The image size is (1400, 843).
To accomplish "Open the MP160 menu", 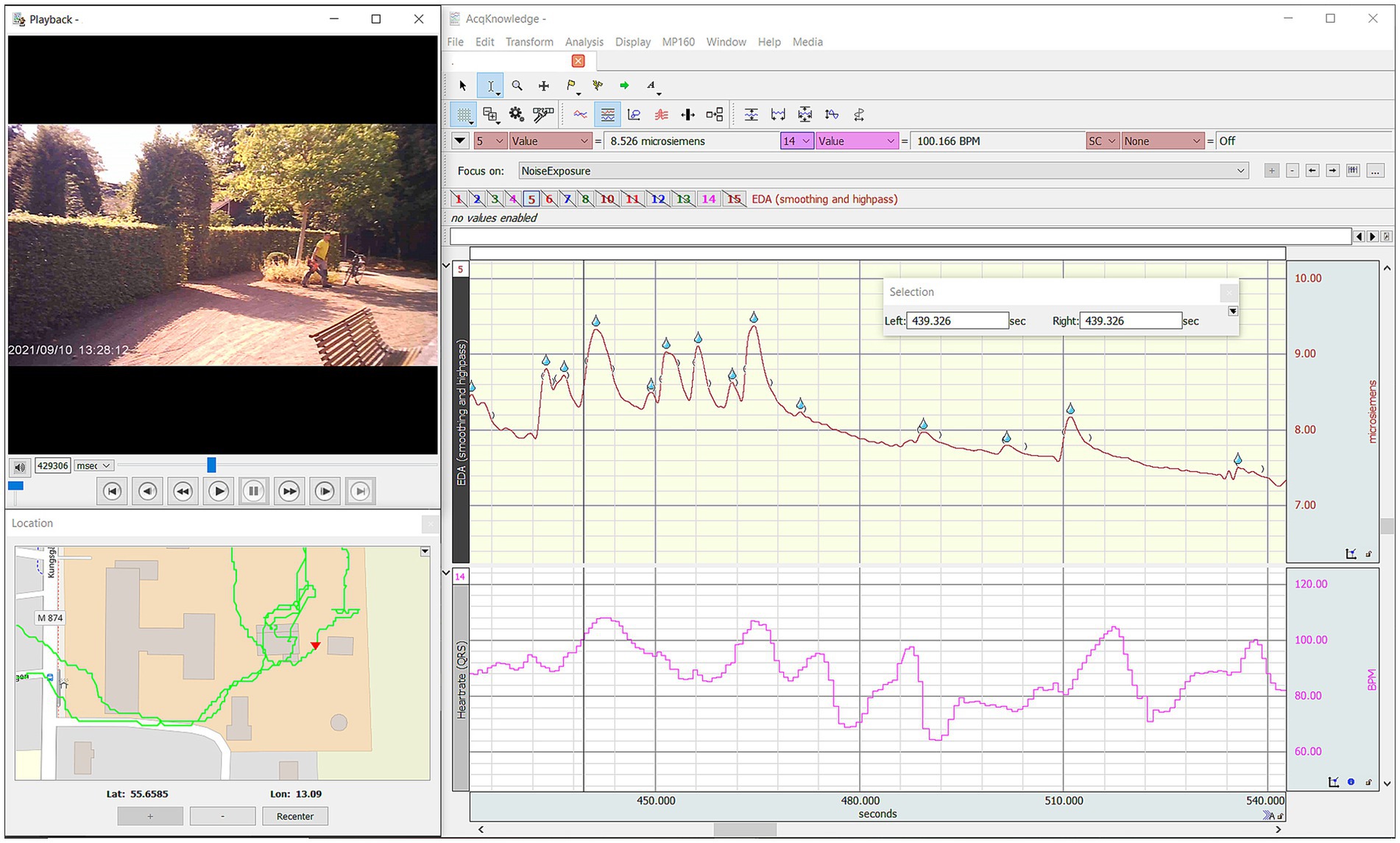I will (x=678, y=42).
